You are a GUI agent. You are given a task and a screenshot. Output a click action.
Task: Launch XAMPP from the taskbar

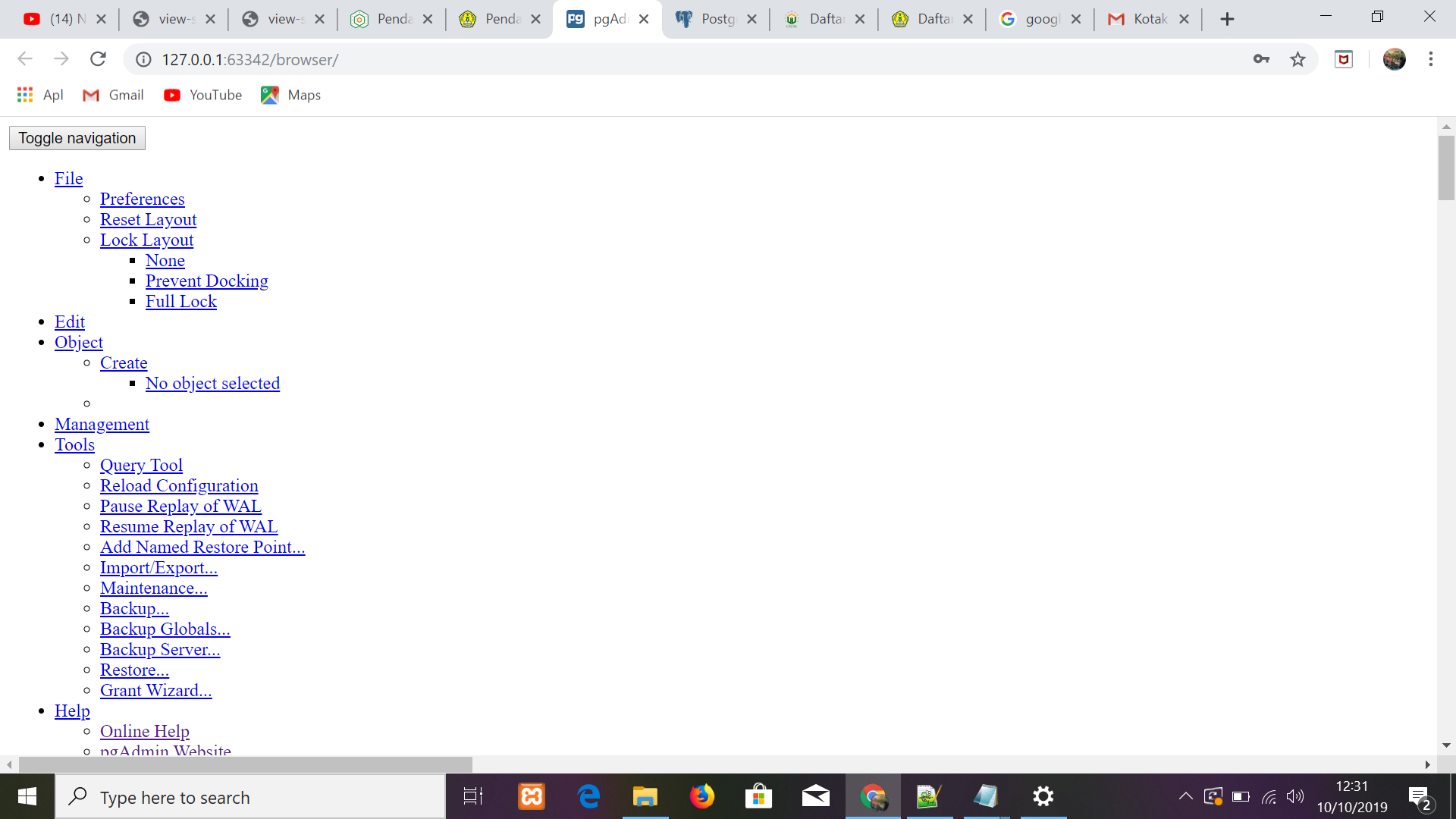click(532, 796)
